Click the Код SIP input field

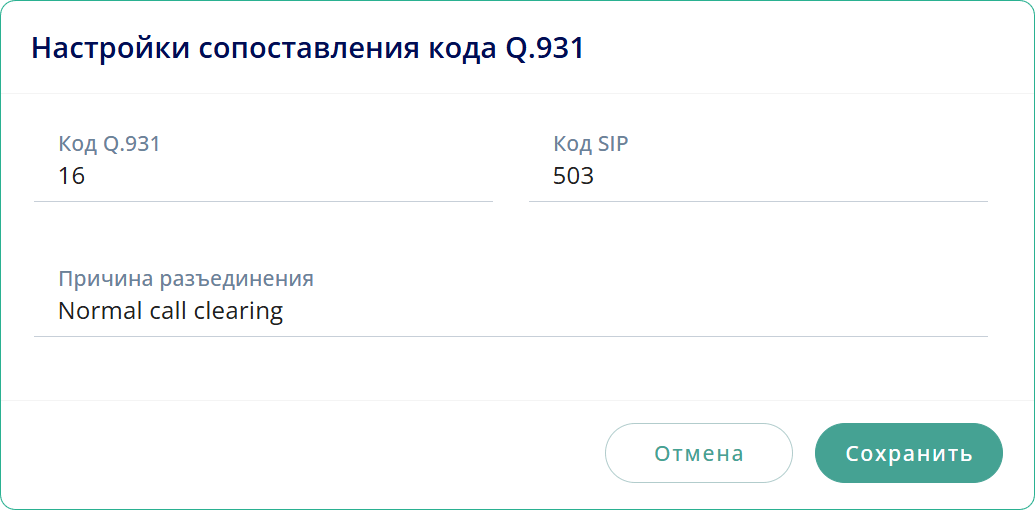(x=757, y=177)
